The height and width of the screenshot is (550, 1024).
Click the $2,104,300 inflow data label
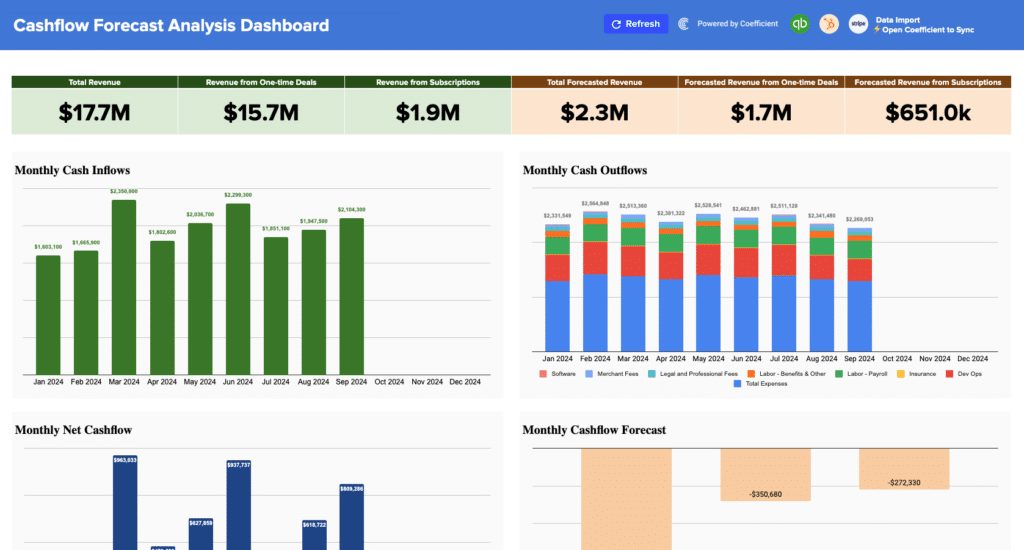(351, 210)
